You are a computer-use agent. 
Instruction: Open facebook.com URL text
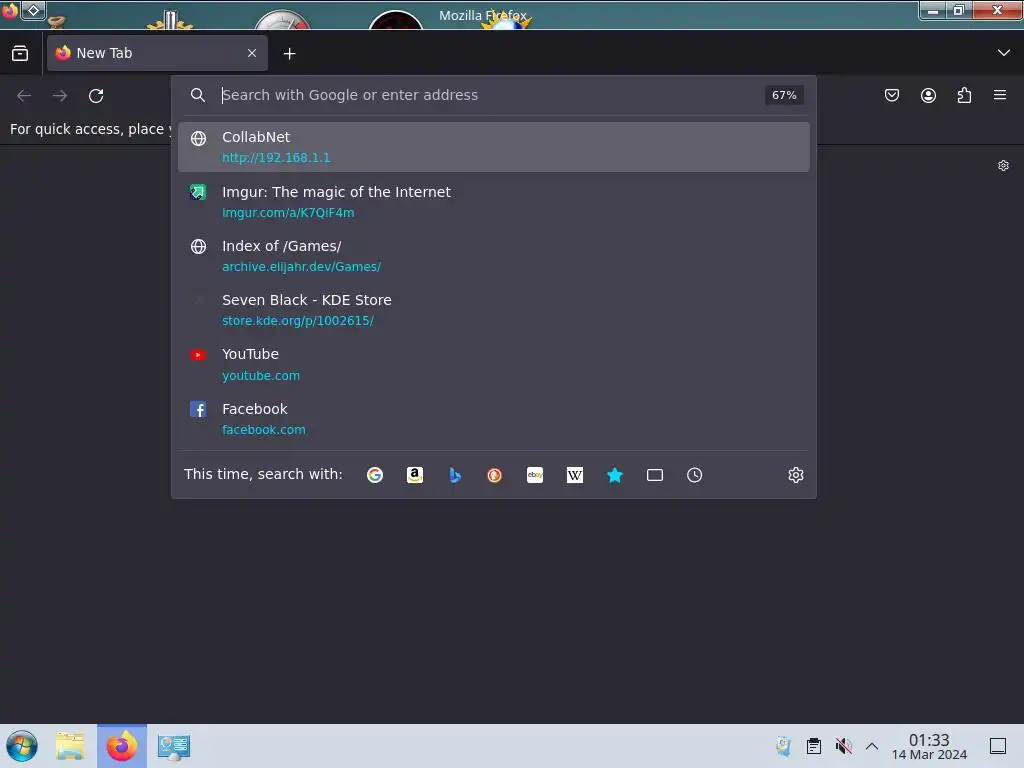(264, 430)
